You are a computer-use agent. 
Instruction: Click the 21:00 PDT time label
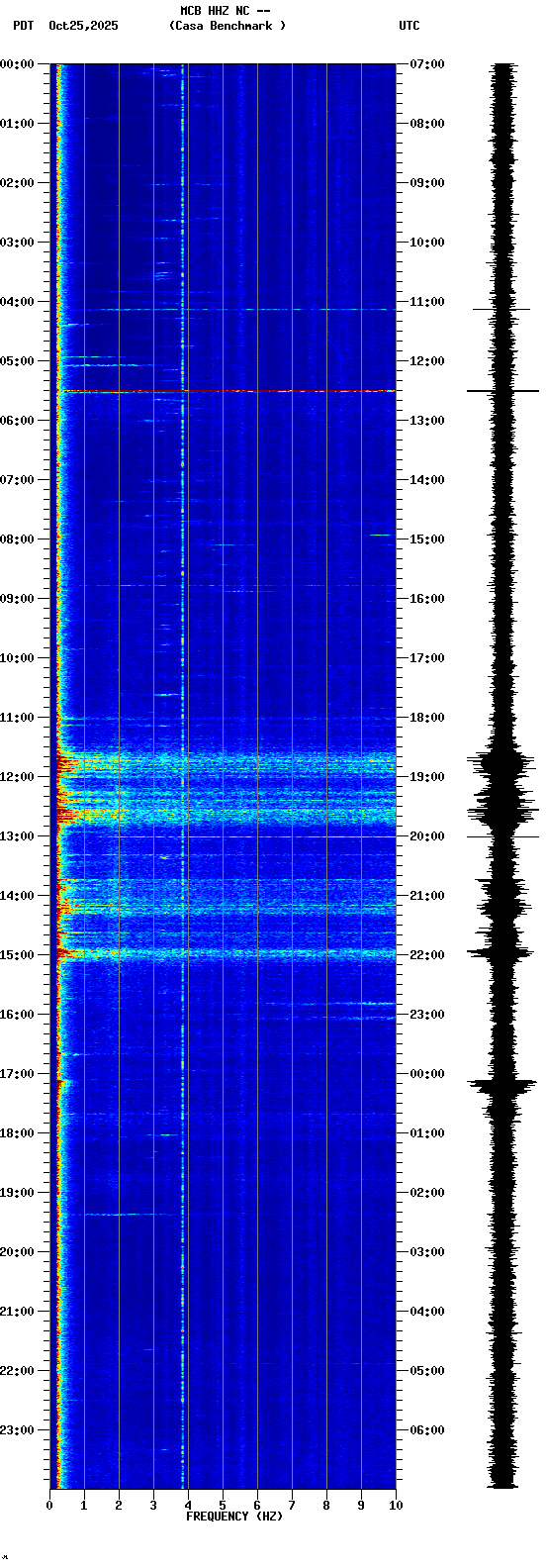click(x=18, y=1312)
